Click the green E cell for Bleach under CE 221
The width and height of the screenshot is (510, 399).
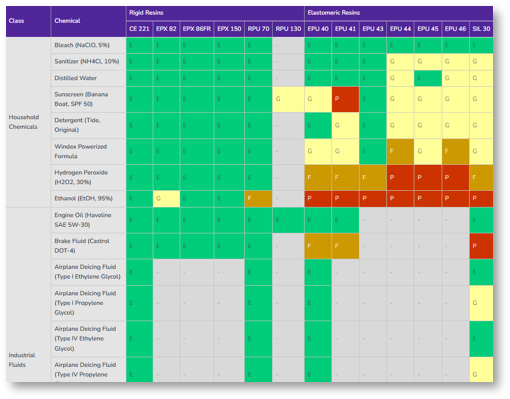[x=139, y=45]
